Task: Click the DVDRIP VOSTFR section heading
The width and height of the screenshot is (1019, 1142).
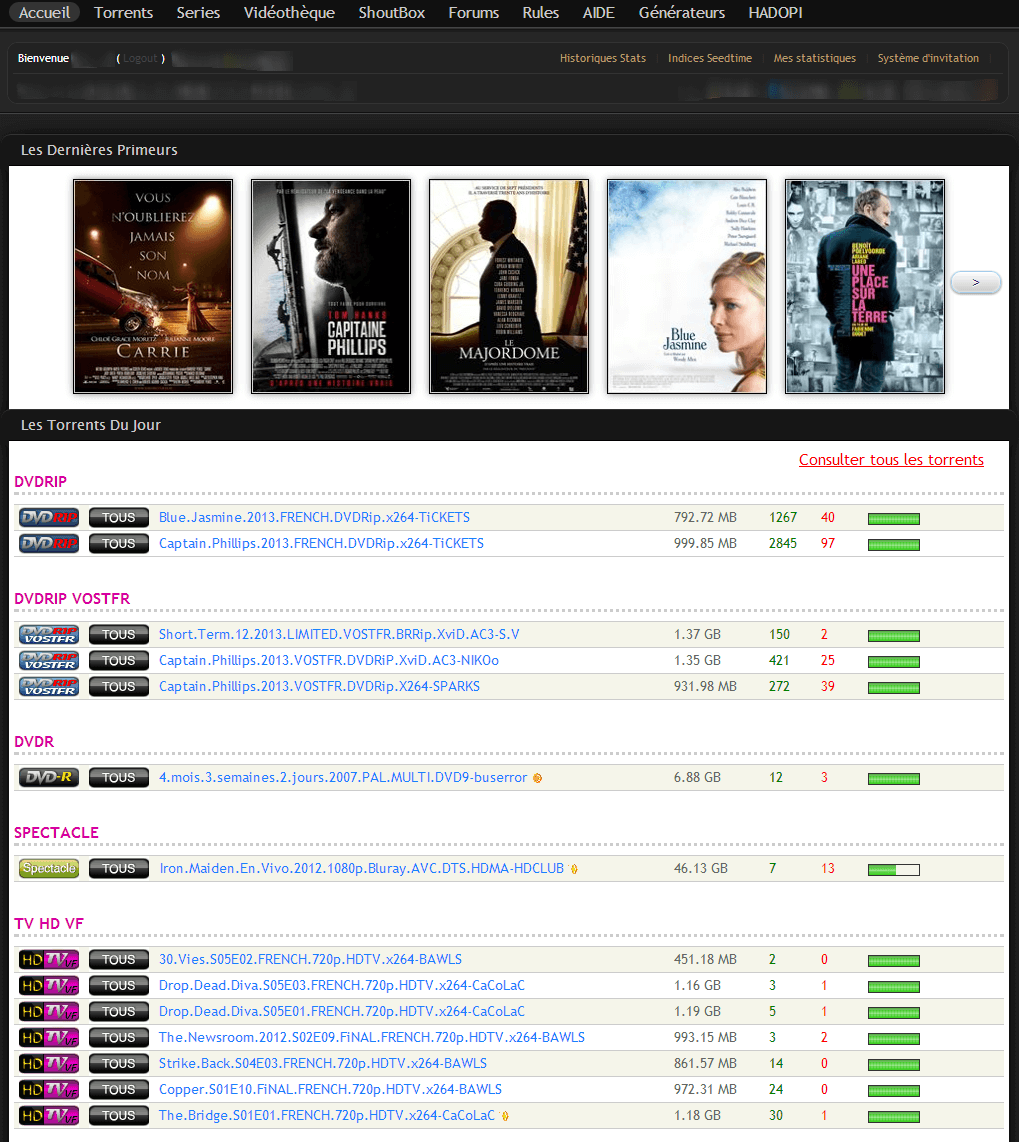Action: click(x=72, y=599)
